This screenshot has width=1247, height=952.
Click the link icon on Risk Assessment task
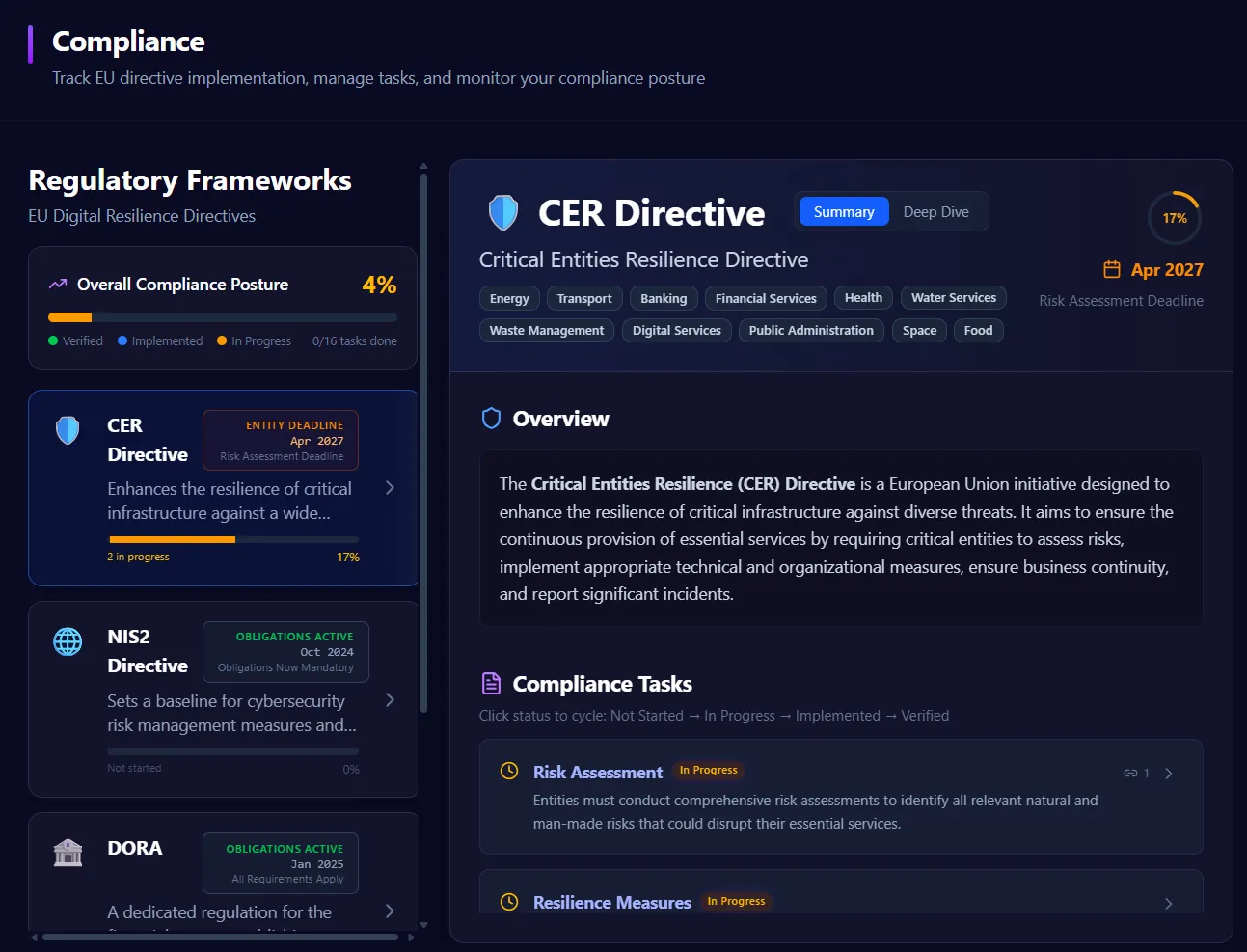pos(1130,774)
